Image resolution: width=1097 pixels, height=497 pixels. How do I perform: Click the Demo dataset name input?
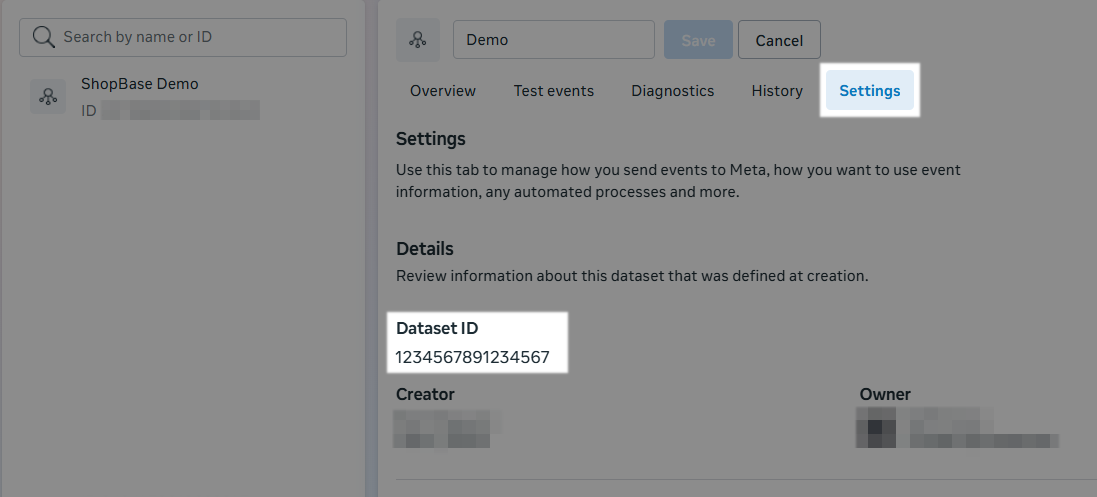click(553, 40)
